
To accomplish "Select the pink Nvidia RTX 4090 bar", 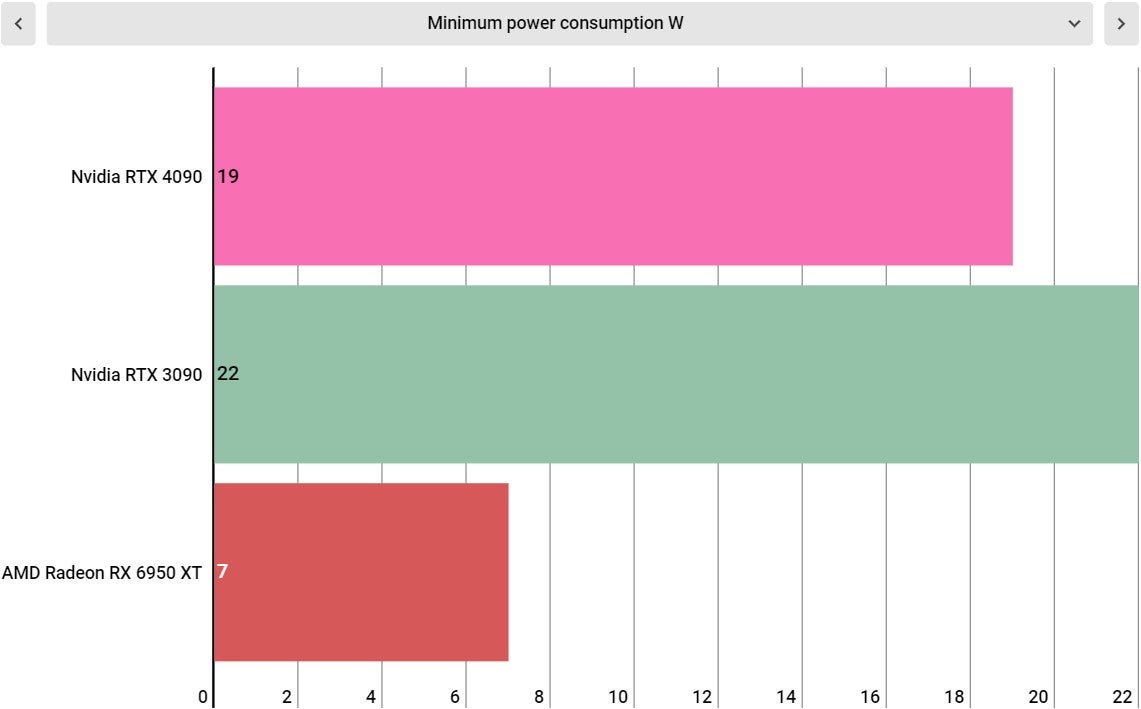I will 612,176.
